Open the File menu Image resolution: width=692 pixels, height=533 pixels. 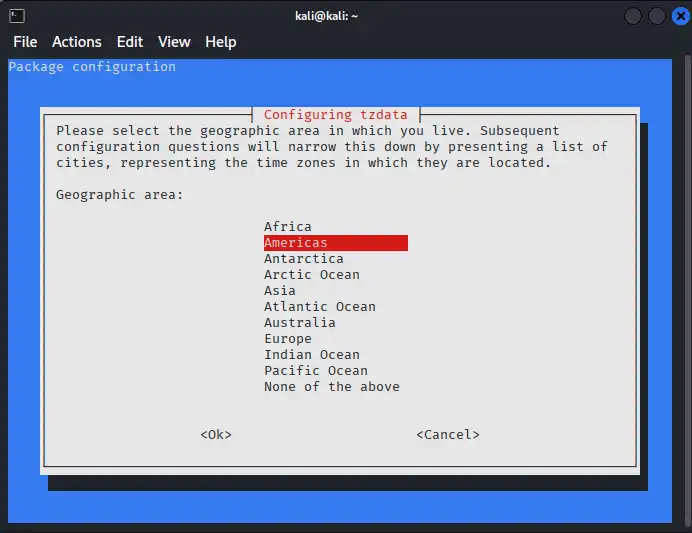pos(25,42)
